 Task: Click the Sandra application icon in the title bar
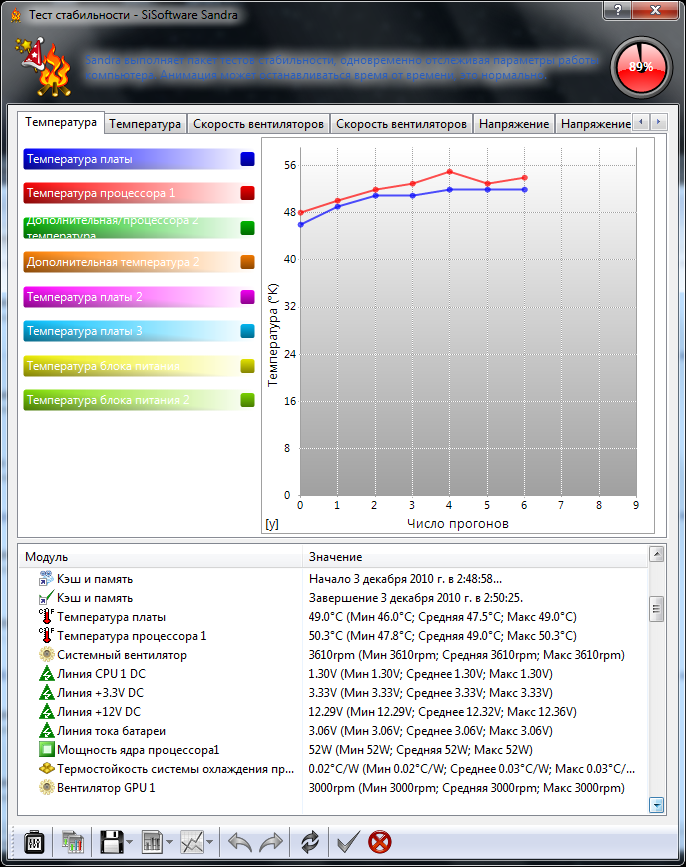coord(16,15)
